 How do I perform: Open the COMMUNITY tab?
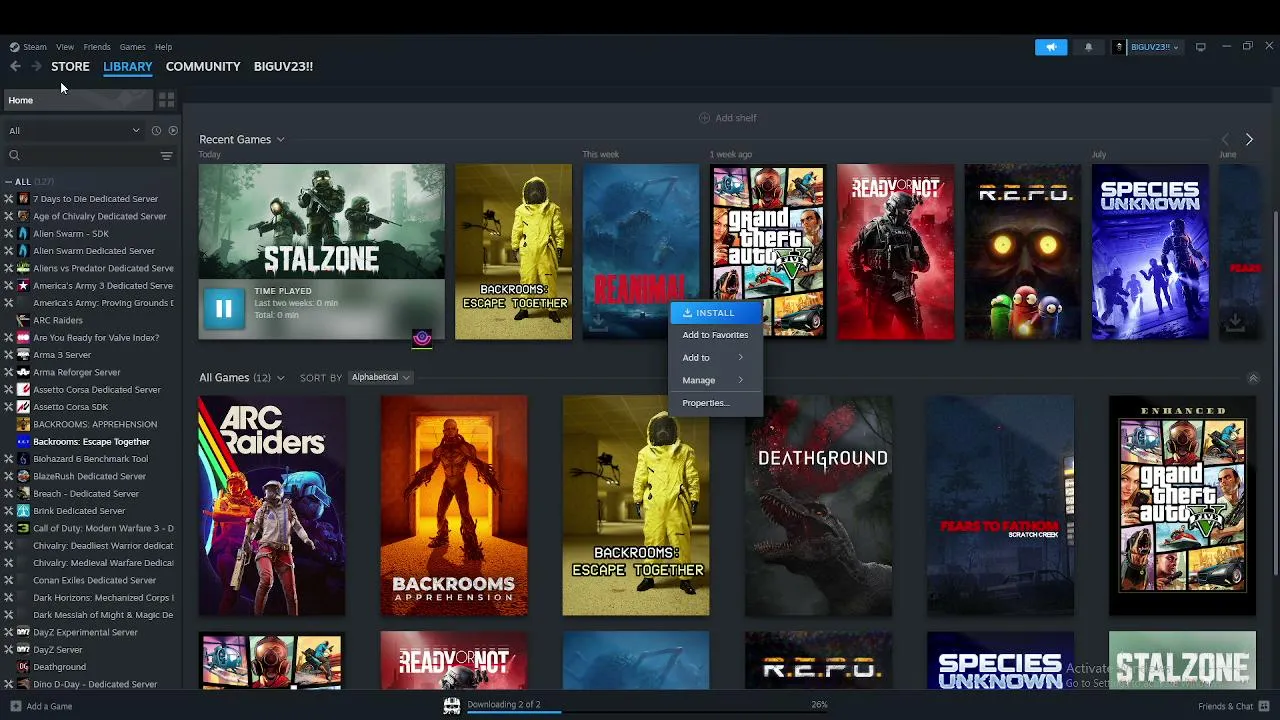click(x=203, y=66)
